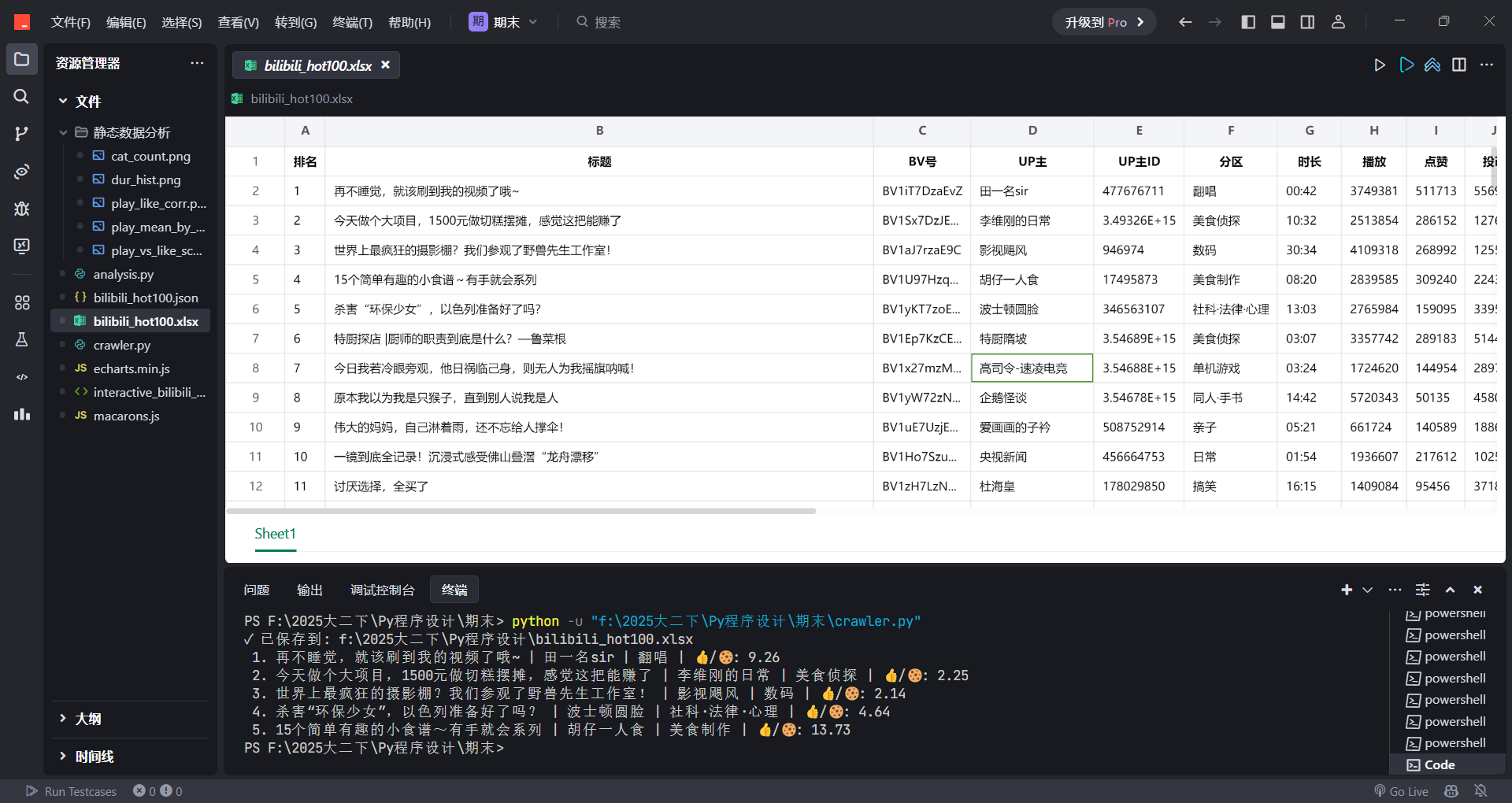The height and width of the screenshot is (803, 1512).
Task: Open the bar chart icon view
Action: (22, 414)
